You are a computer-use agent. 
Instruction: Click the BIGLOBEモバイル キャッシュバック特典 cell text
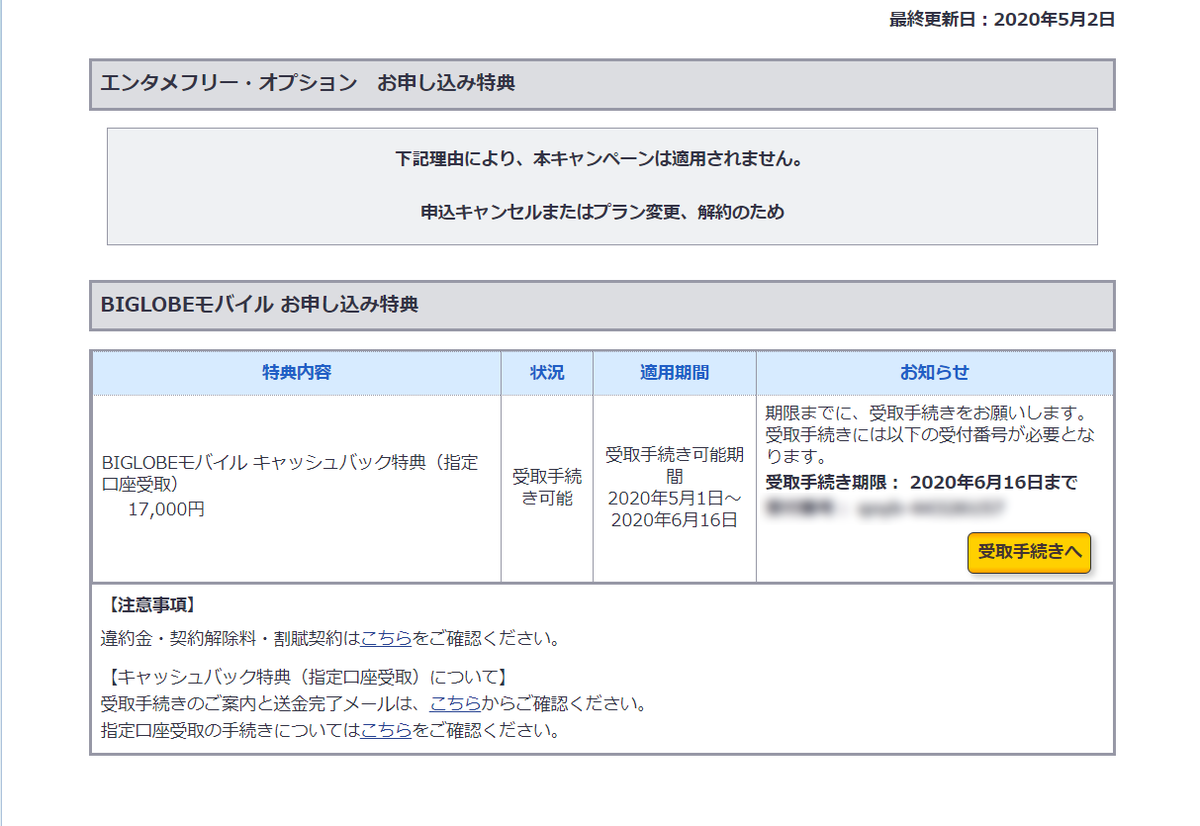coord(290,474)
